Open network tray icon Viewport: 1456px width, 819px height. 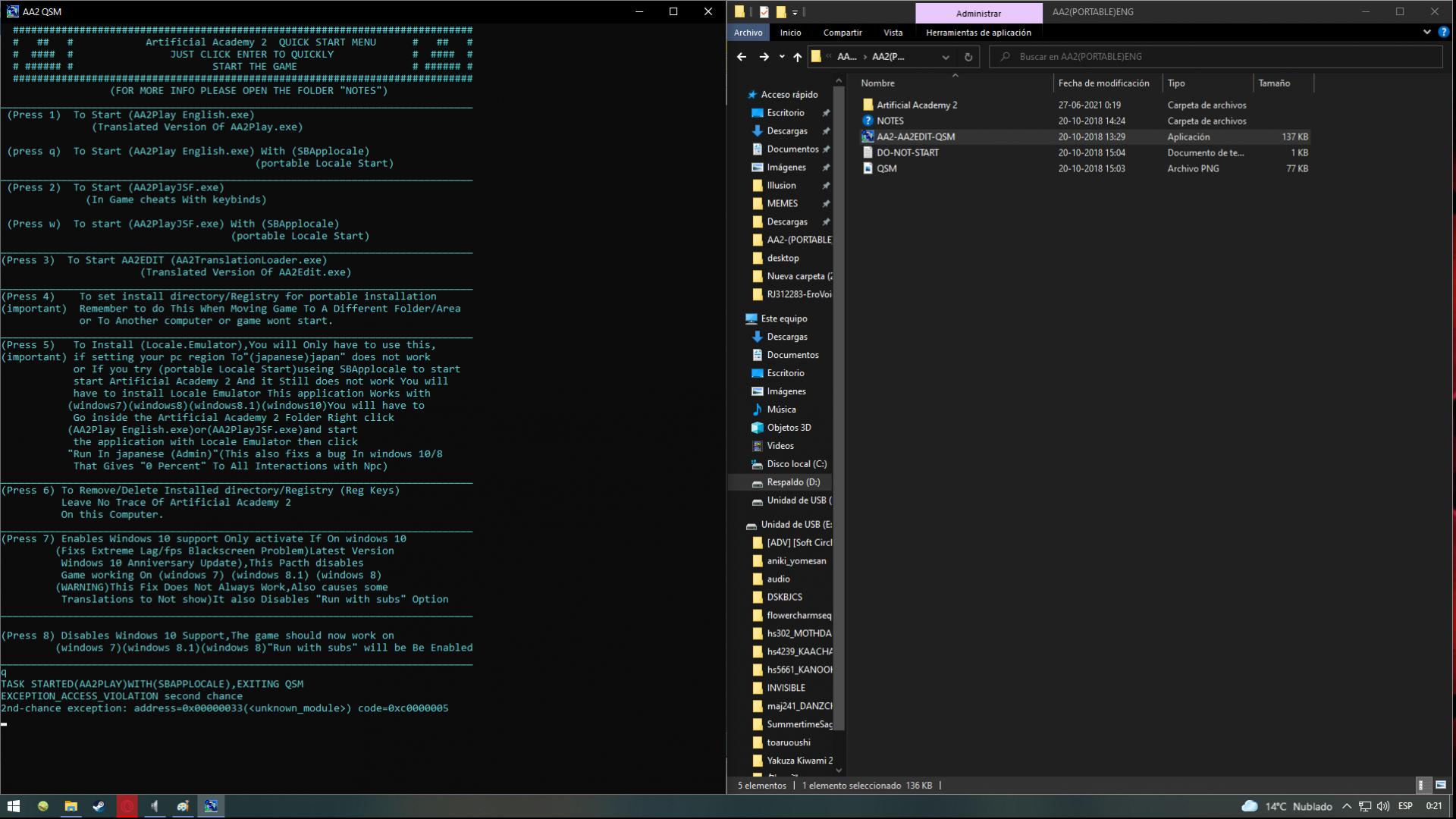click(x=1364, y=806)
